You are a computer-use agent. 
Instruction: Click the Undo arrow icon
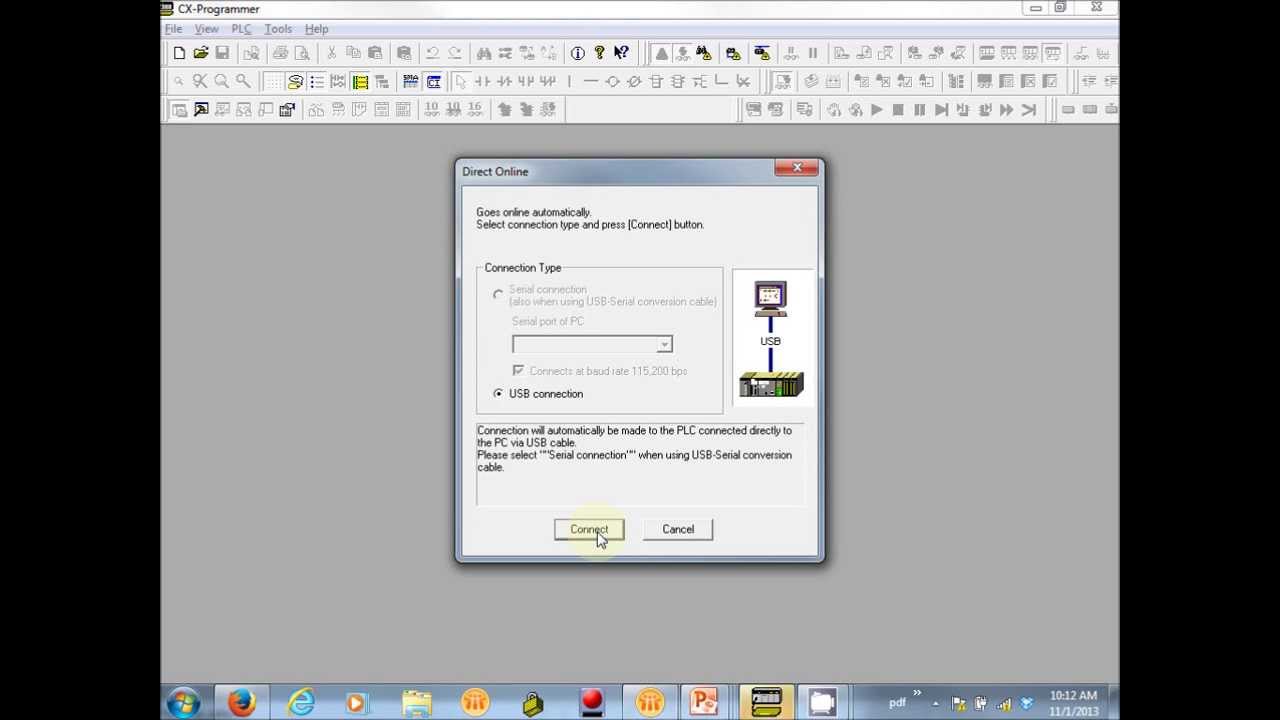pos(432,53)
